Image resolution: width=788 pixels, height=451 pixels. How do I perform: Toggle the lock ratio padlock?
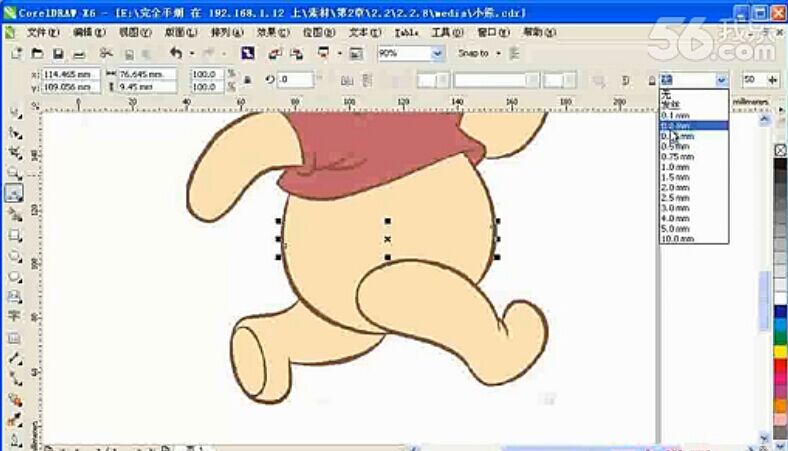click(x=247, y=79)
